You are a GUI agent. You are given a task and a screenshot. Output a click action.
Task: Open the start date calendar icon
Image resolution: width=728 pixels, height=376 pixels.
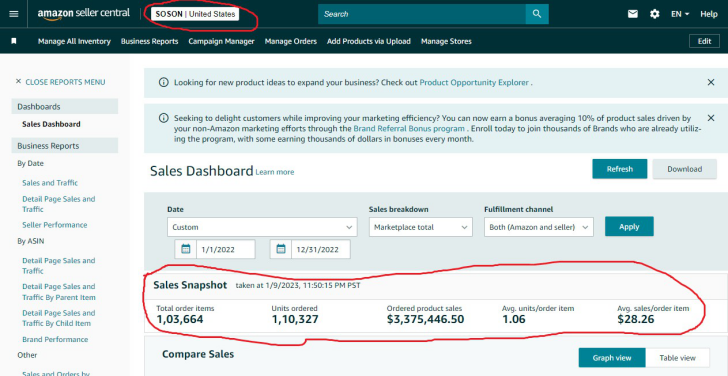coord(186,249)
